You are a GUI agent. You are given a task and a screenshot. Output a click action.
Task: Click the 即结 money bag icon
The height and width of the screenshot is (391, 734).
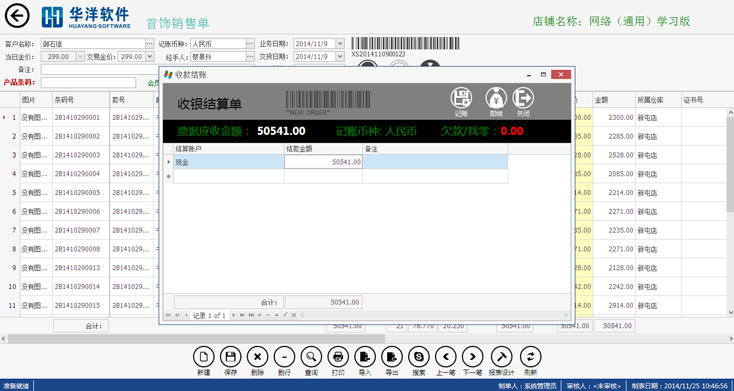(496, 98)
